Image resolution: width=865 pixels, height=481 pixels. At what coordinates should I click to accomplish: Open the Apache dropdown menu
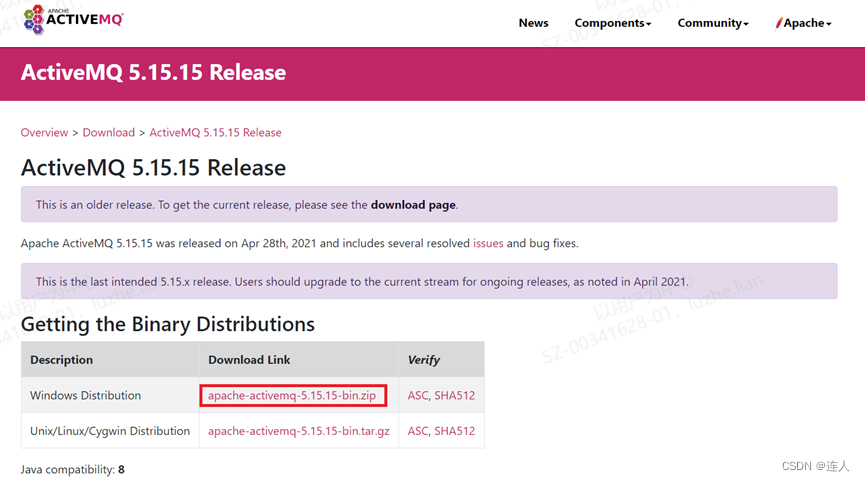coord(803,23)
